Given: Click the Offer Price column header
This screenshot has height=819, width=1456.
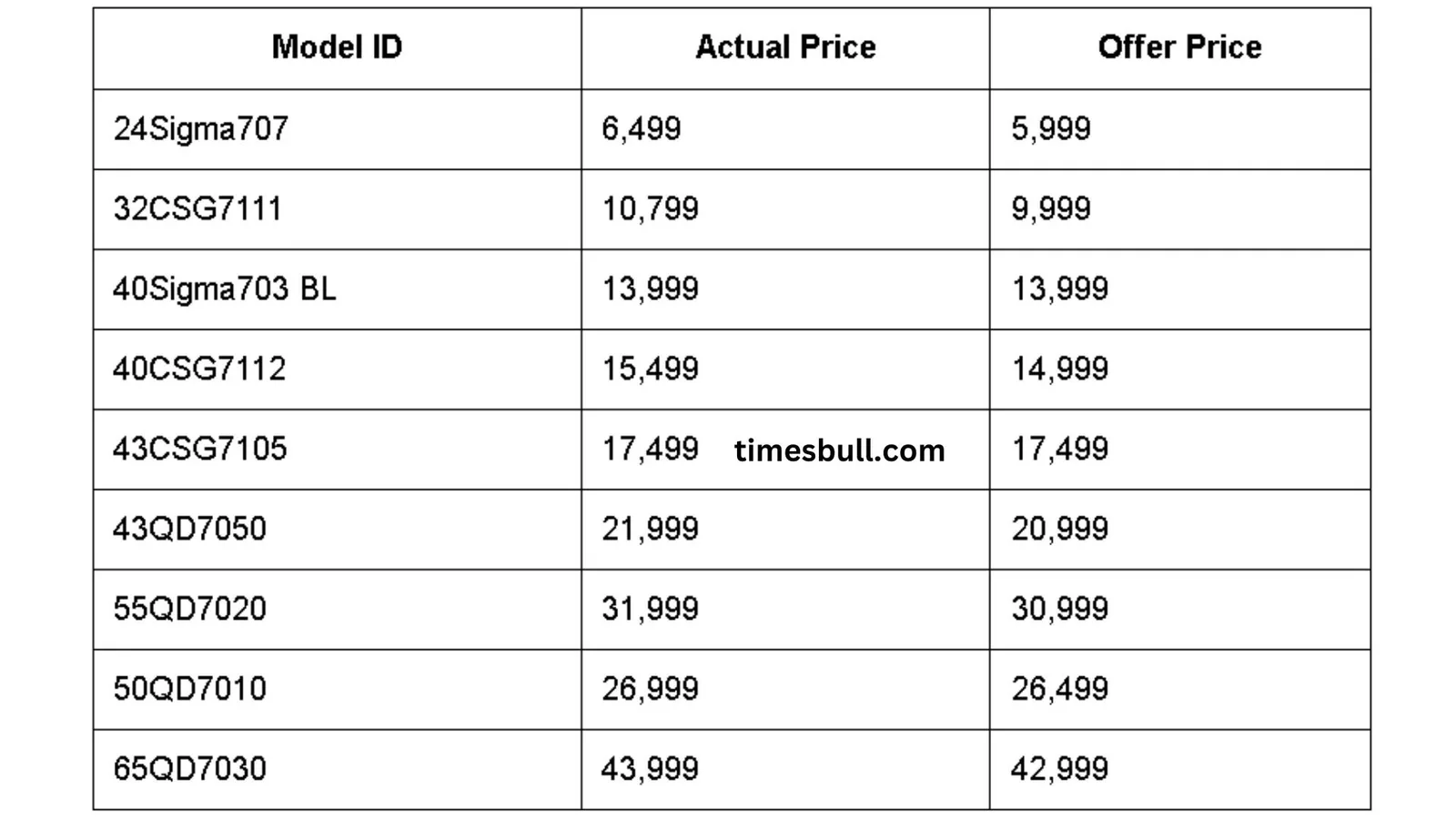Looking at the screenshot, I should click(x=1179, y=47).
